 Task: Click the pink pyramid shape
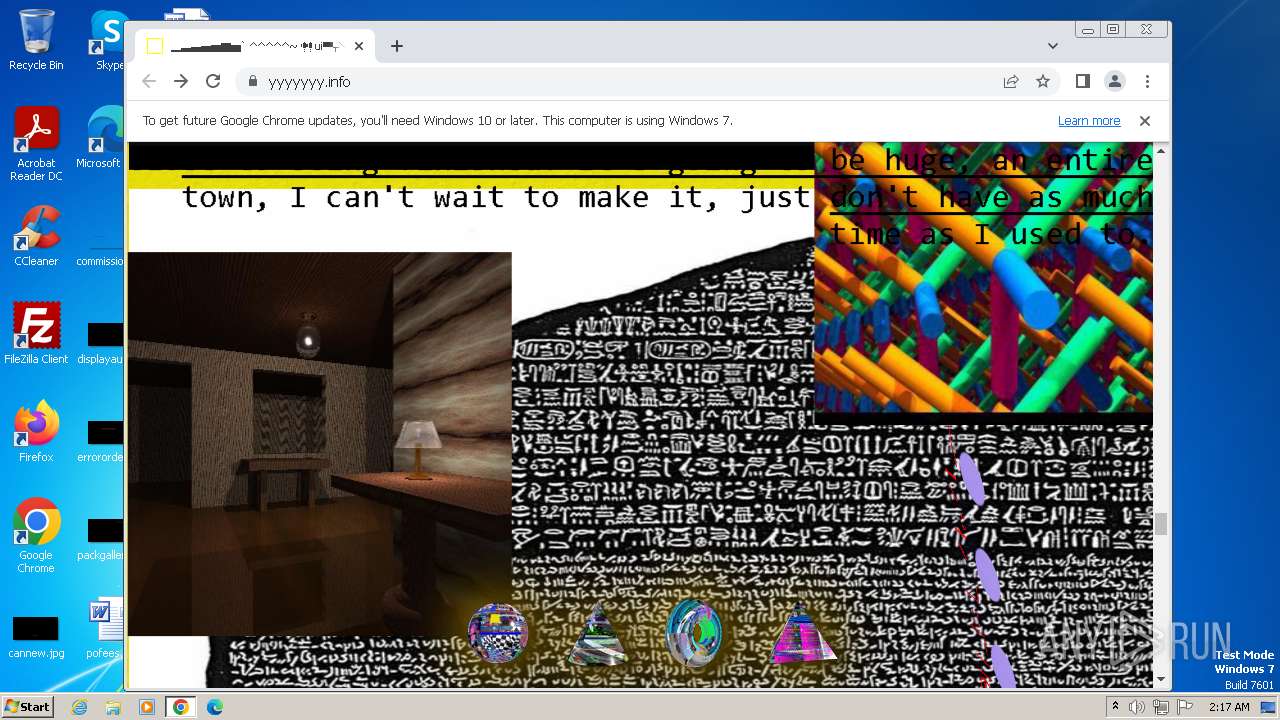click(802, 634)
